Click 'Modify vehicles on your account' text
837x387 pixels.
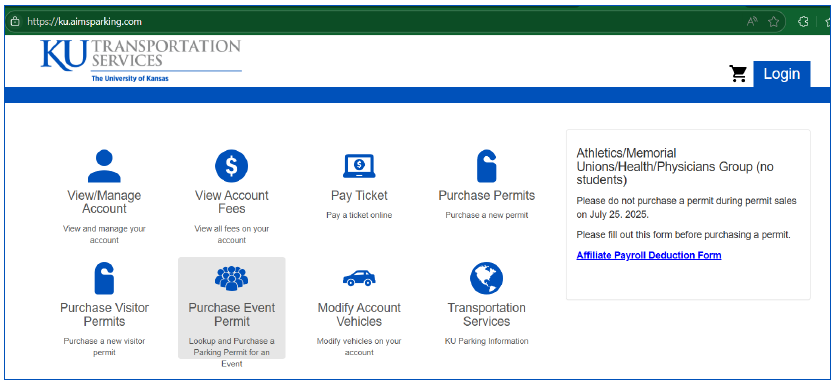(x=359, y=346)
